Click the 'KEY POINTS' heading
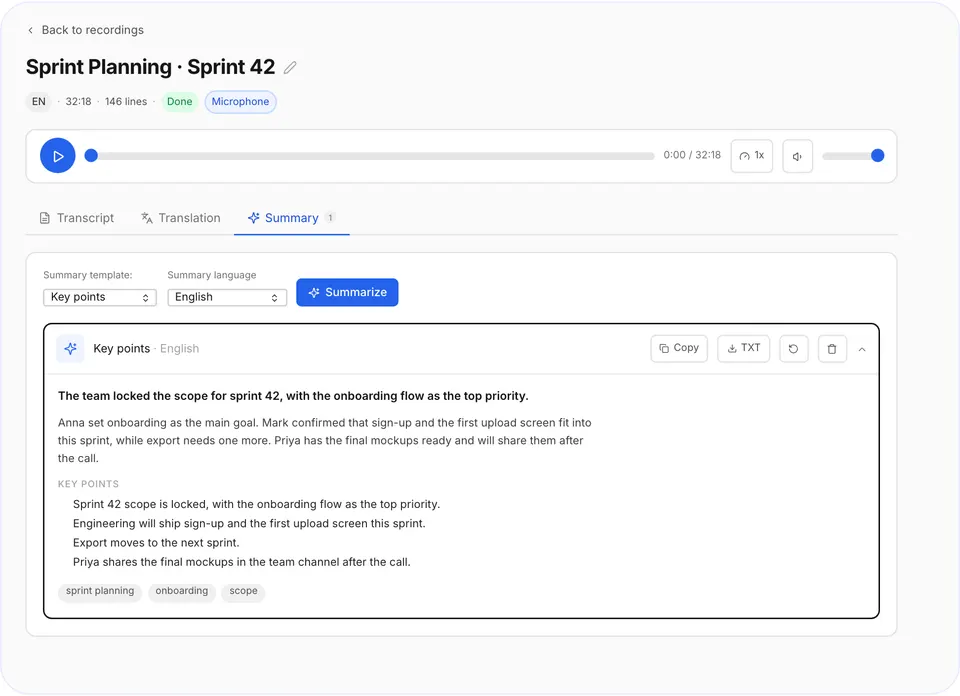Screen dimensions: 960x696 click(88, 484)
